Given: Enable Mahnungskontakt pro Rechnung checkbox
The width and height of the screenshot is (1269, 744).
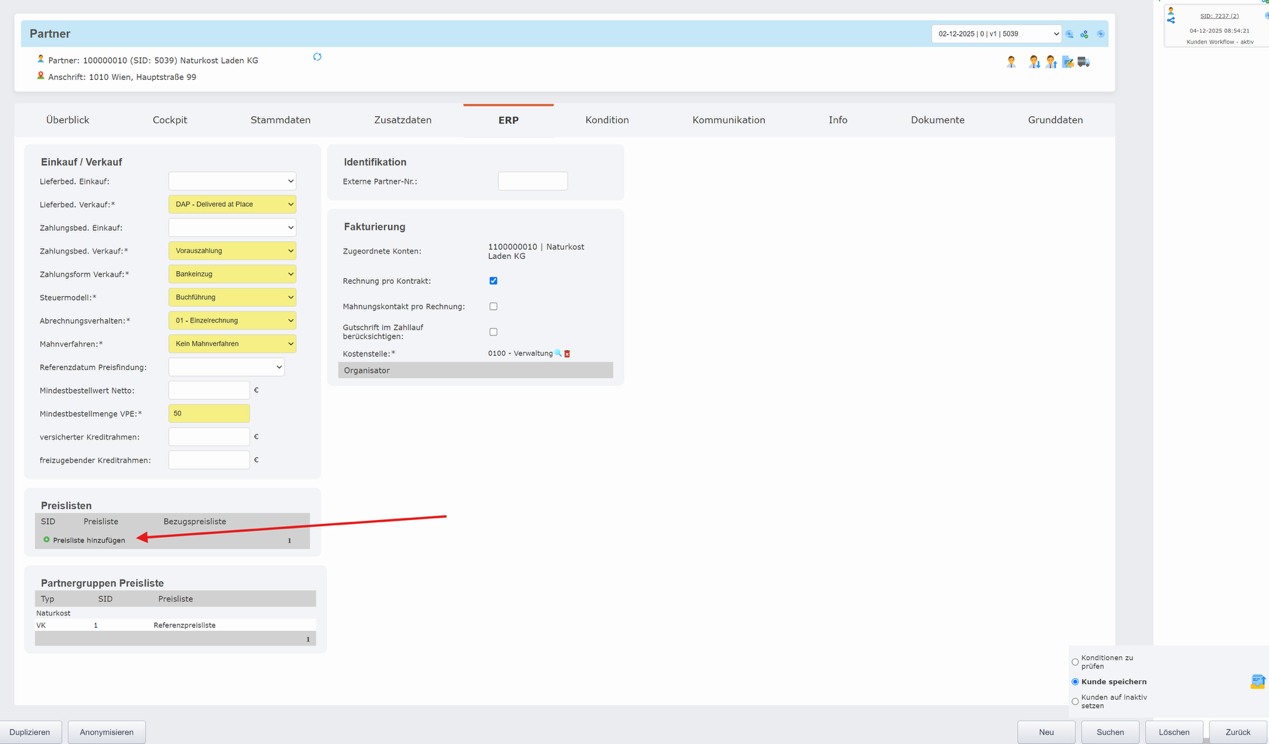Looking at the screenshot, I should [493, 307].
